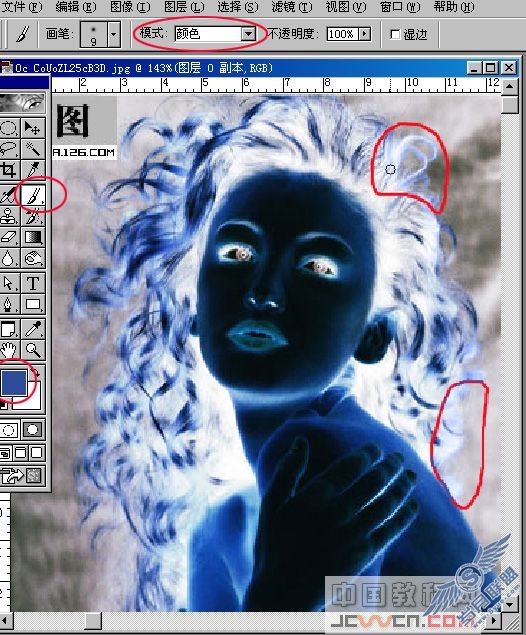Open the 窗口 (W) menu
Screen dimensions: 526x635
(x=400, y=6)
